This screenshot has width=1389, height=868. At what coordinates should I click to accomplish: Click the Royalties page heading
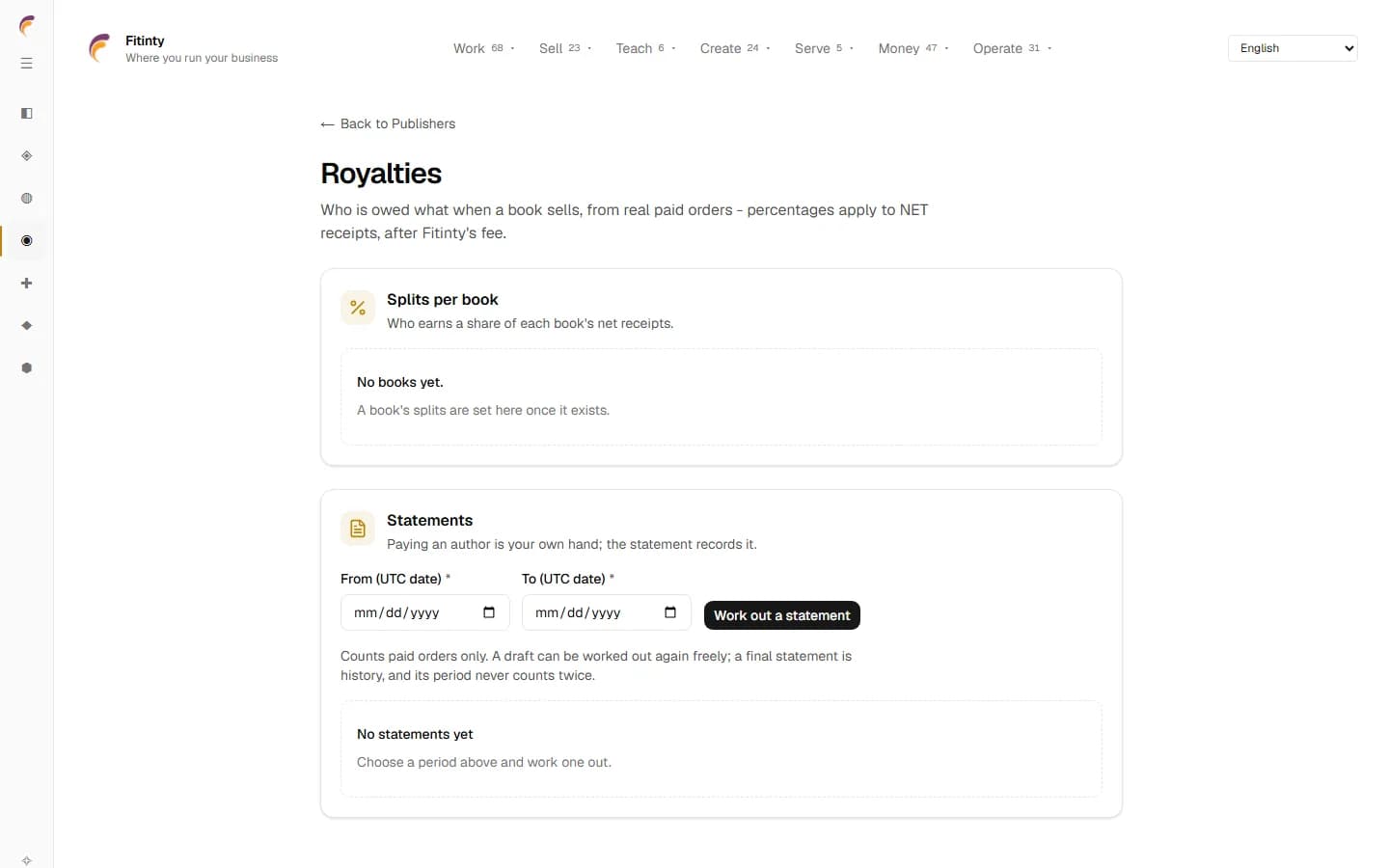[381, 174]
